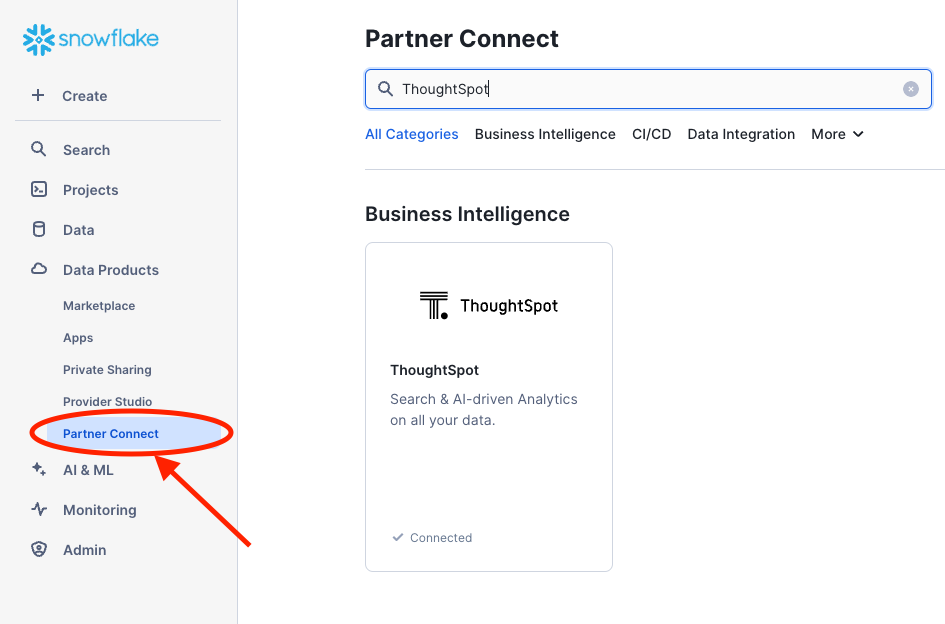Expand the More categories dropdown
The image size is (945, 624).
837,134
